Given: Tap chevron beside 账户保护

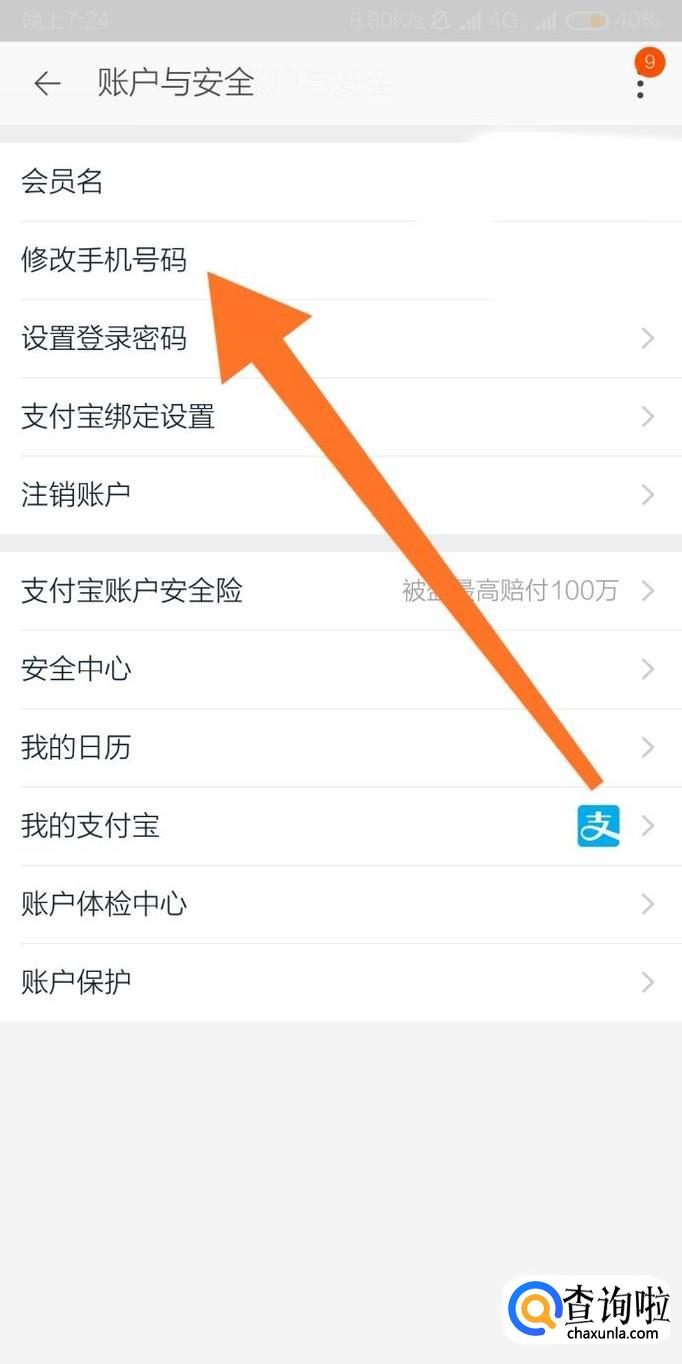Looking at the screenshot, I should pos(647,982).
